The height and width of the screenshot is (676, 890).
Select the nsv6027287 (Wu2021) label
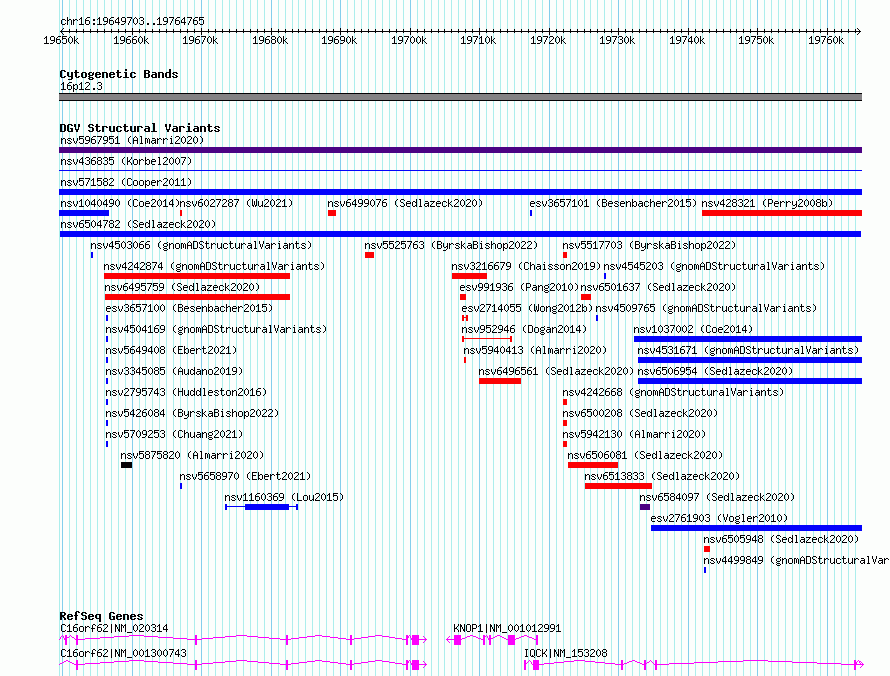pyautogui.click(x=236, y=203)
